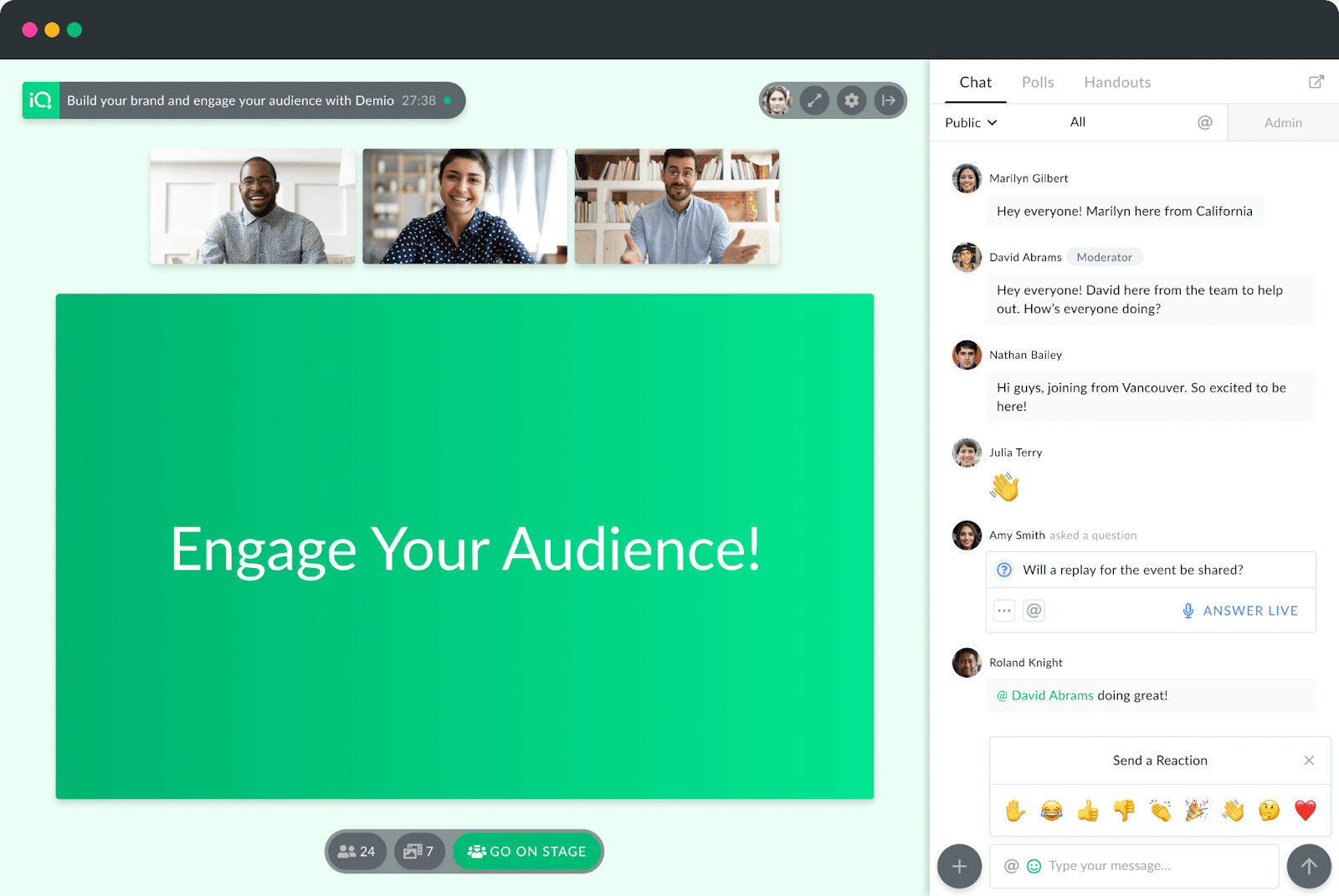Close the Send a Reaction panel
This screenshot has width=1339, height=896.
tap(1308, 760)
